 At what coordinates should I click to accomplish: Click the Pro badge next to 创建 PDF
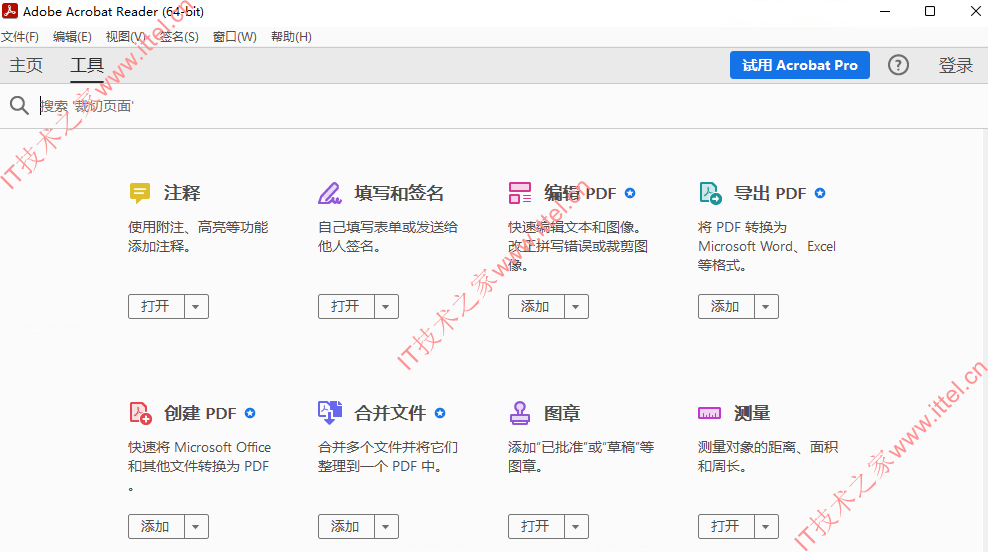tap(250, 413)
